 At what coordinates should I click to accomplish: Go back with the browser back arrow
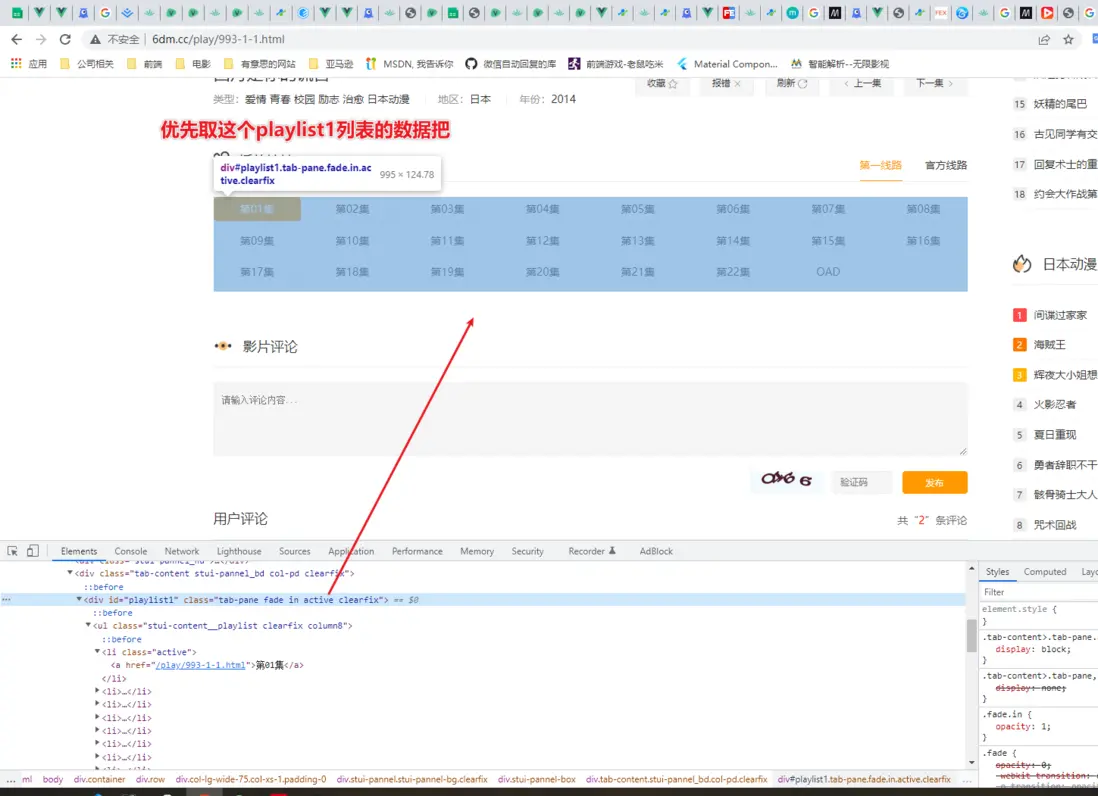(17, 39)
